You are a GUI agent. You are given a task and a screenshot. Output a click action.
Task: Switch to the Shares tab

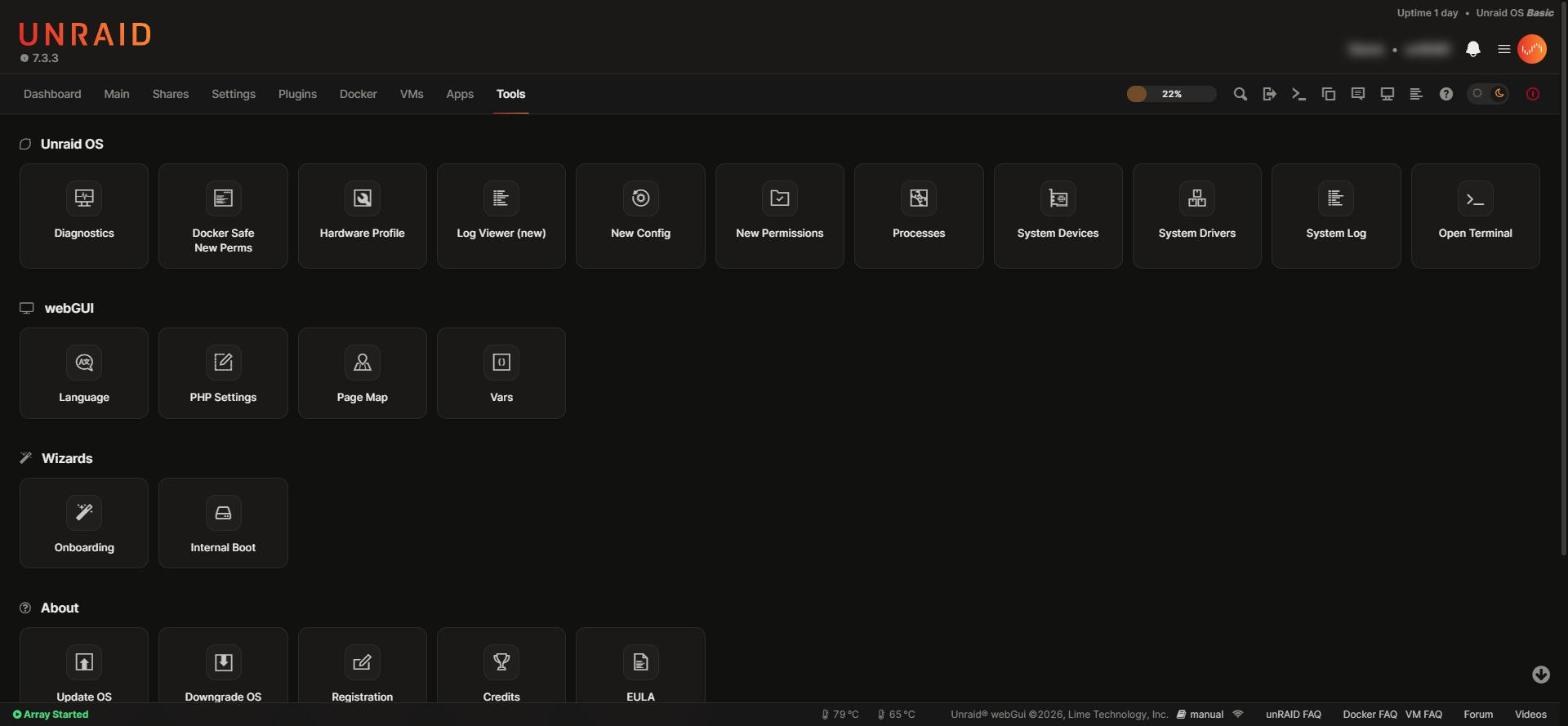tap(170, 94)
